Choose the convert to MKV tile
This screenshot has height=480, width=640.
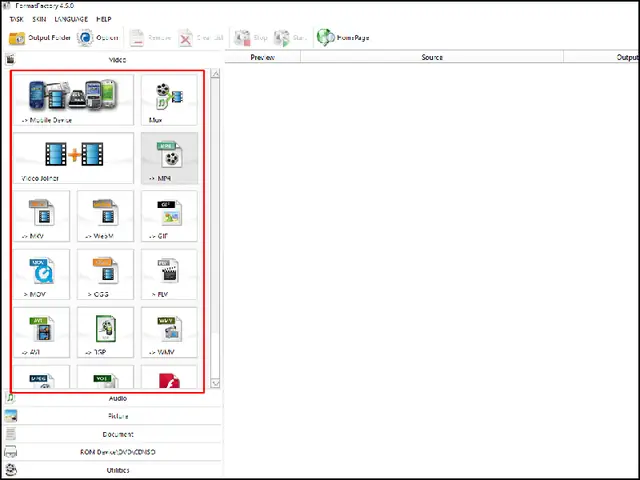point(42,216)
